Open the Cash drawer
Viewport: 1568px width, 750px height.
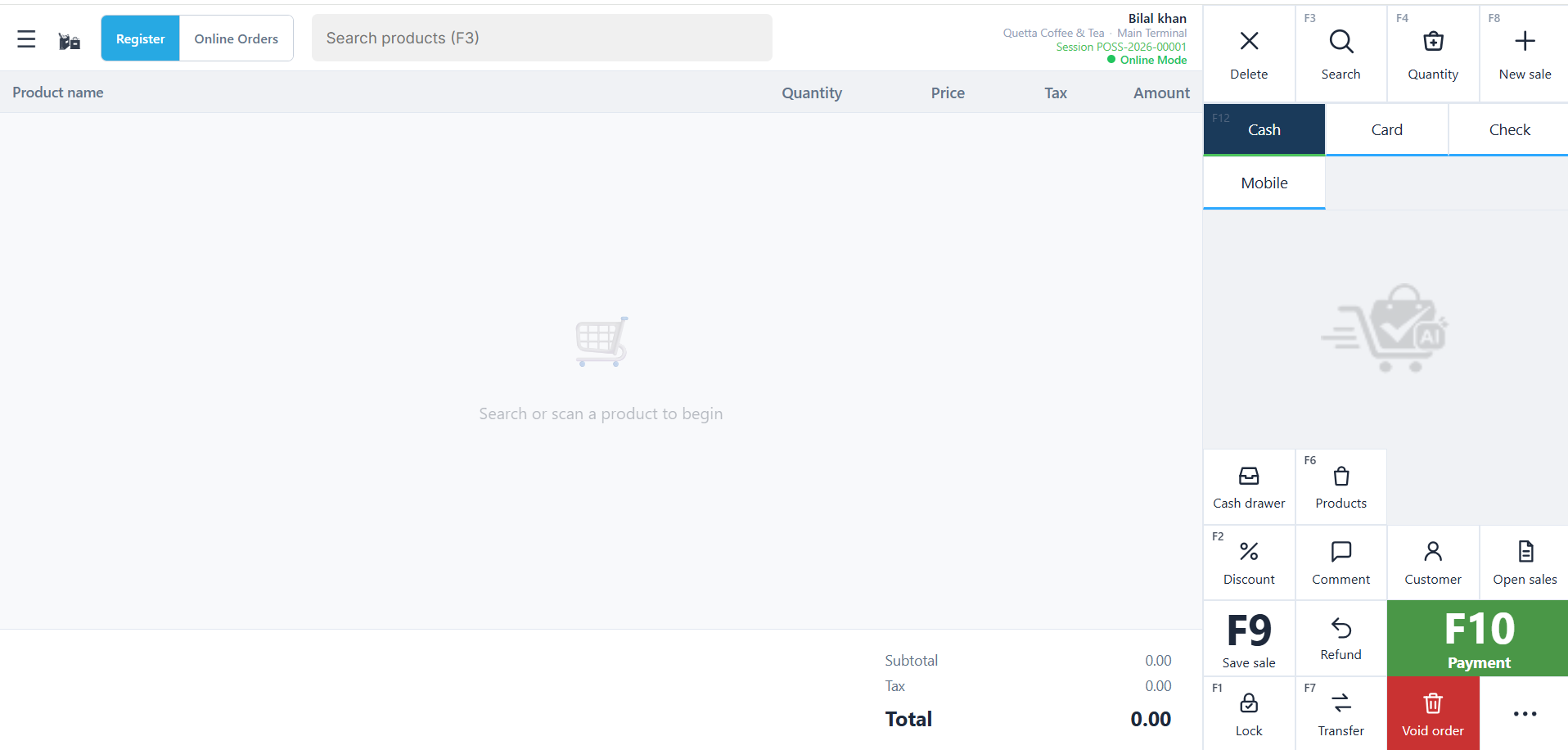tap(1249, 487)
